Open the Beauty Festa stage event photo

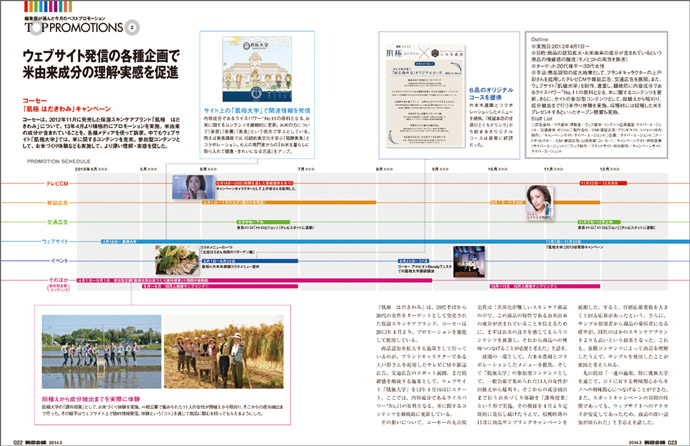(469, 261)
